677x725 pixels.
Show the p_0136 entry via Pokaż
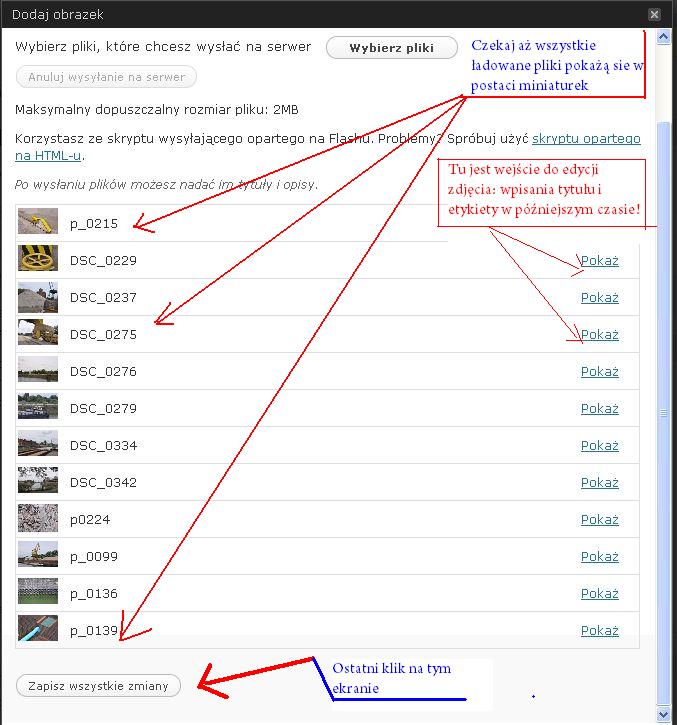coord(599,594)
